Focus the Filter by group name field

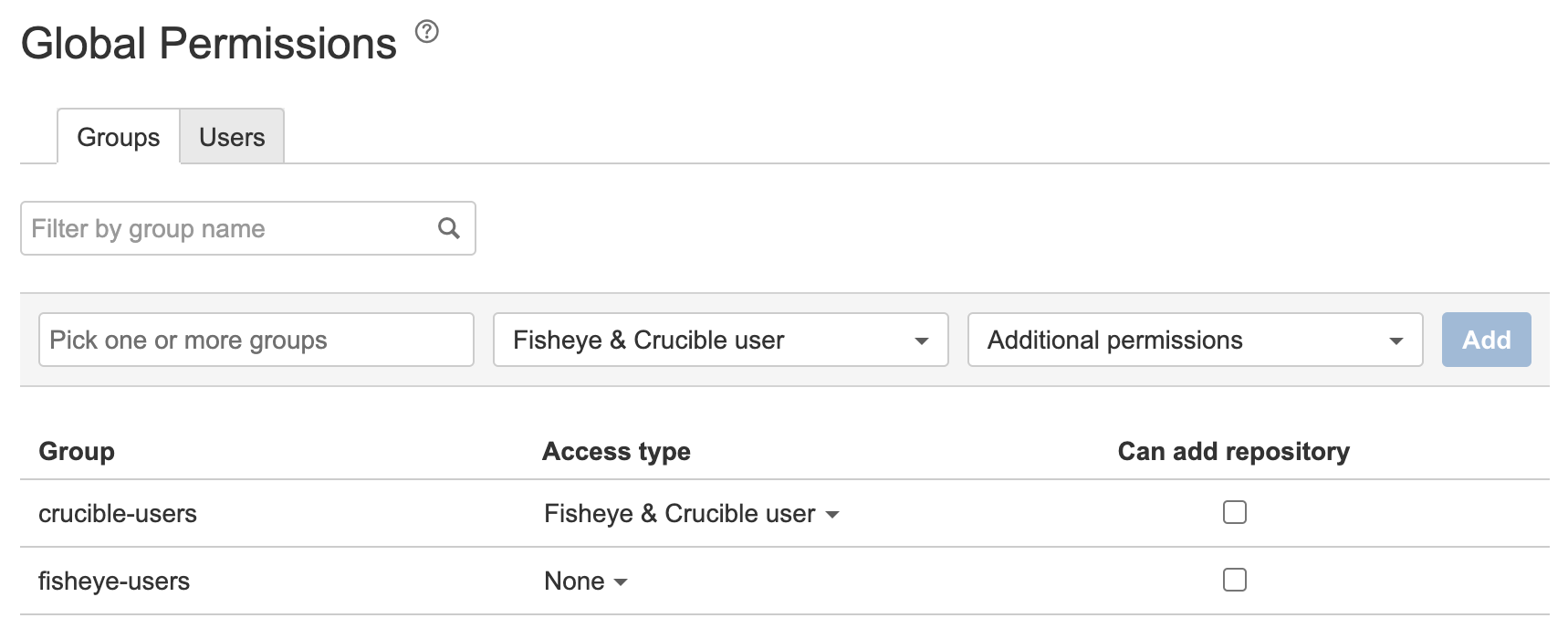tap(228, 228)
